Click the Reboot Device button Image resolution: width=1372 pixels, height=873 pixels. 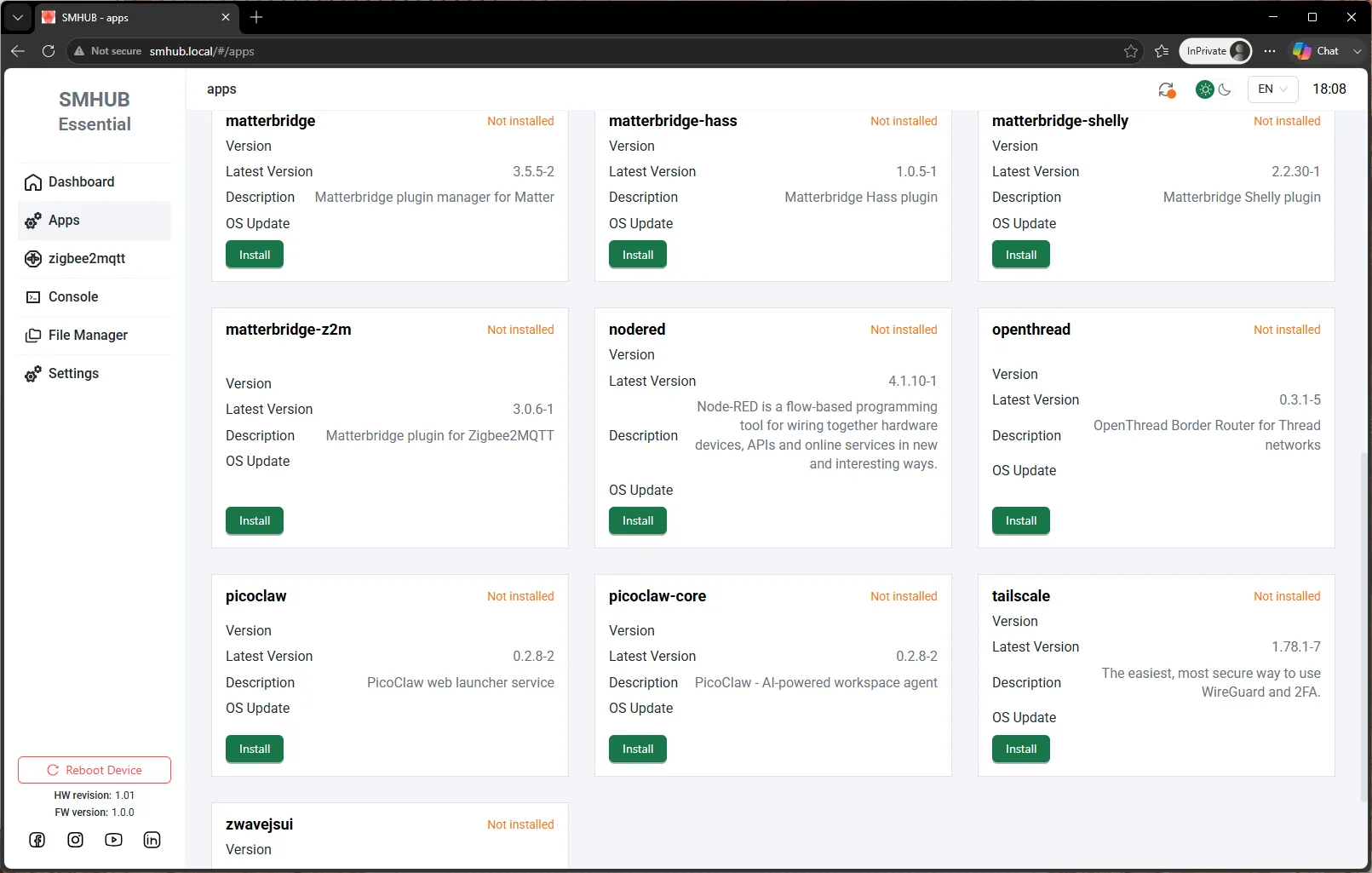click(x=95, y=770)
